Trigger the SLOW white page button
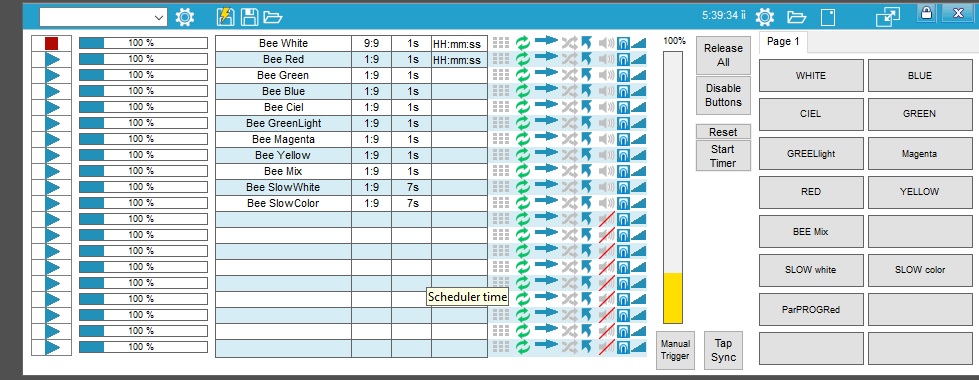979x380 pixels. point(811,270)
